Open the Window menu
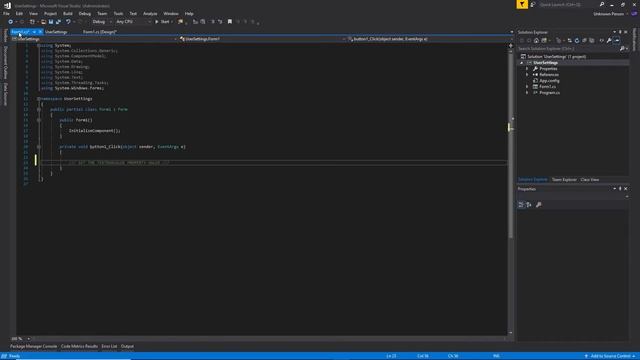 coord(171,13)
